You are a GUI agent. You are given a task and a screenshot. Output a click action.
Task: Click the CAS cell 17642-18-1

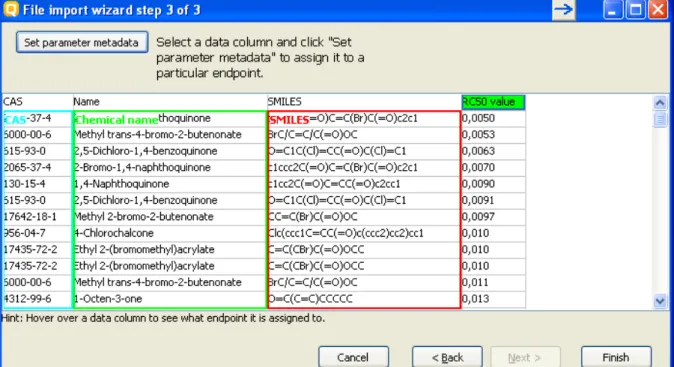pyautogui.click(x=37, y=217)
